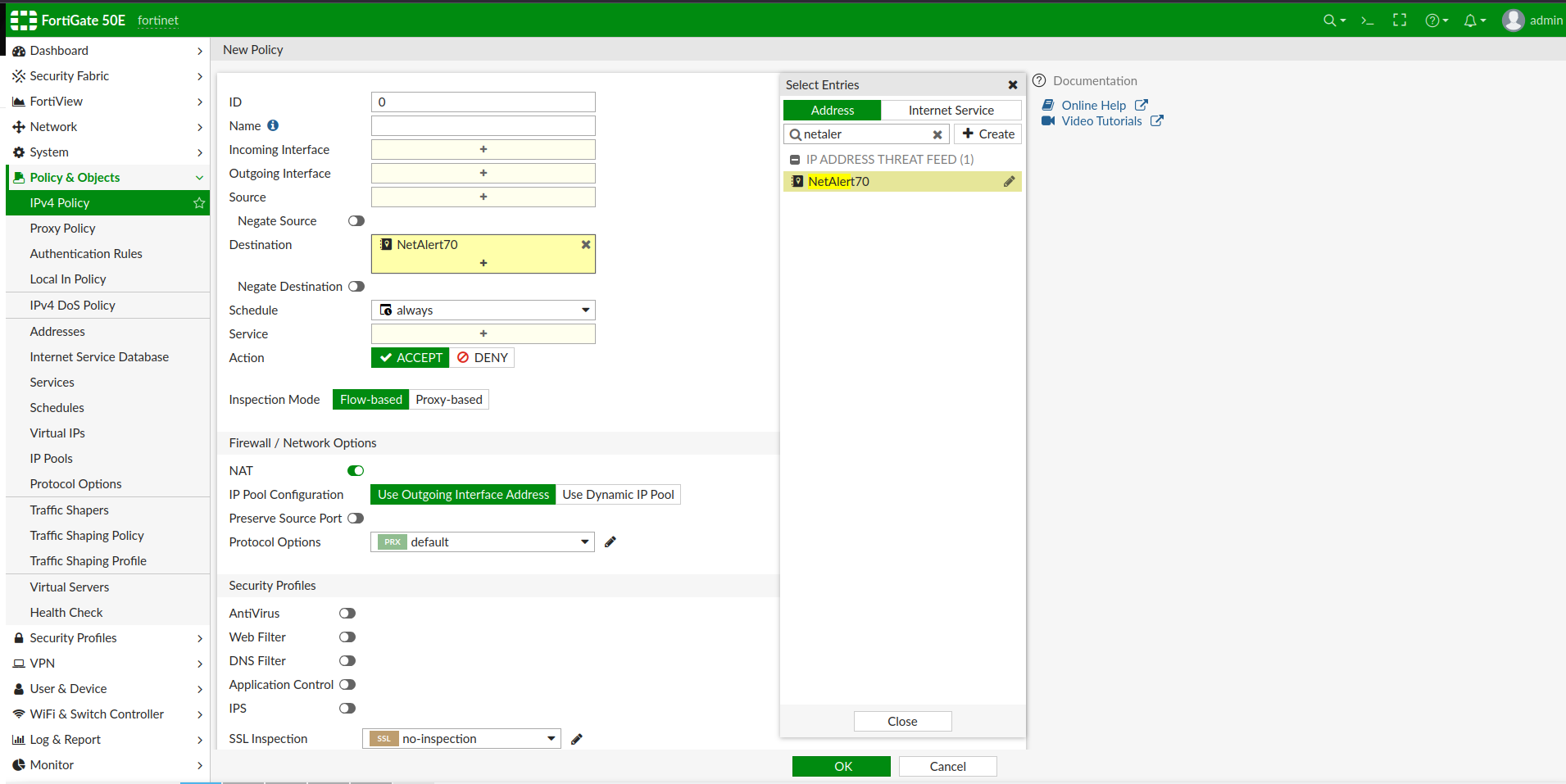Edit NetAlert70 entry pencil icon
This screenshot has height=784, width=1566.
click(x=1009, y=182)
